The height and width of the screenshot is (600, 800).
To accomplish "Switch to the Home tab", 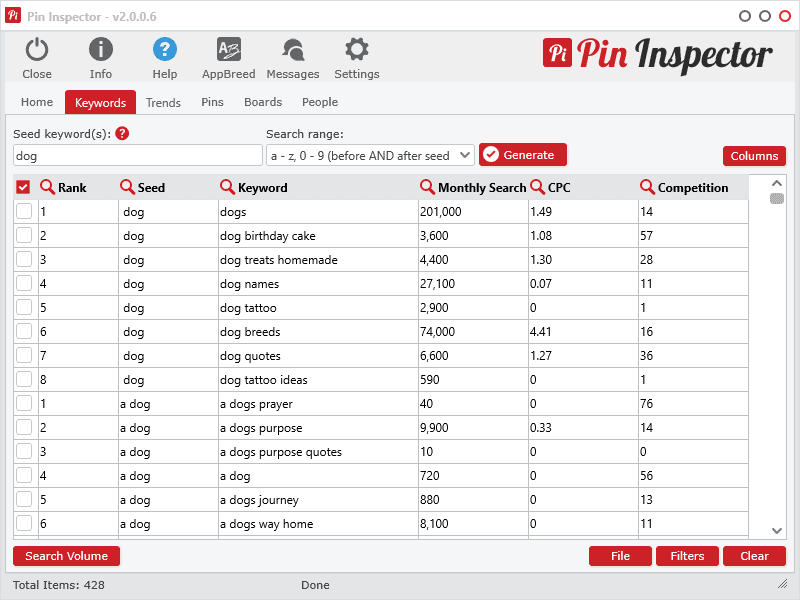I will [37, 102].
